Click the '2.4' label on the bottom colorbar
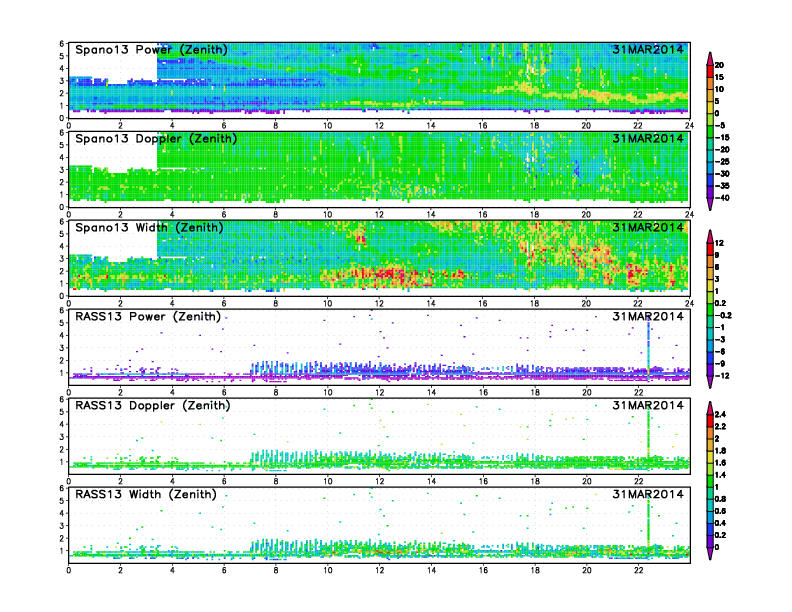Screen dimensions: 792x612 pyautogui.click(x=720, y=414)
